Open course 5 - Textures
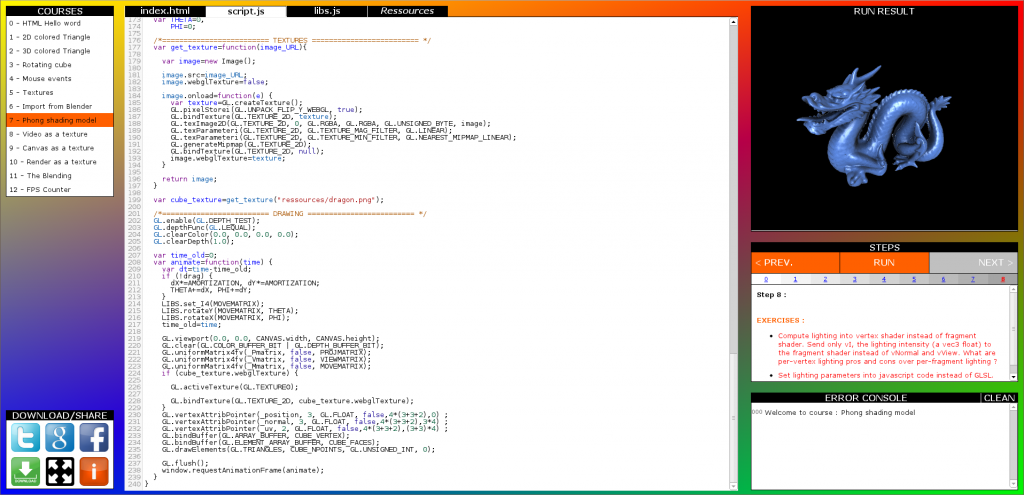This screenshot has width=1024, height=495. pos(60,93)
